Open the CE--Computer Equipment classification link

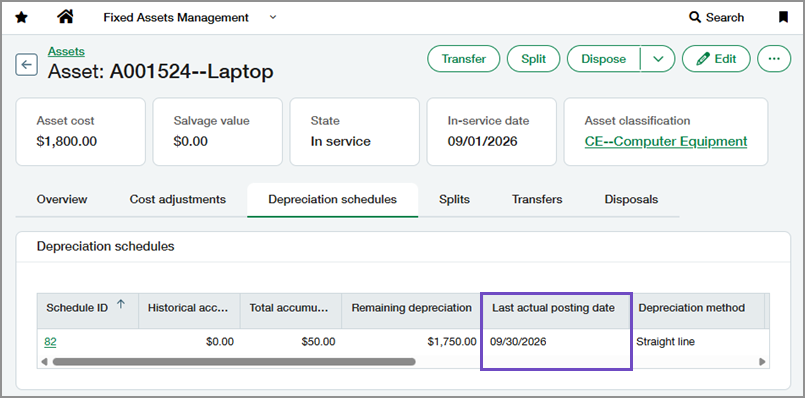666,141
